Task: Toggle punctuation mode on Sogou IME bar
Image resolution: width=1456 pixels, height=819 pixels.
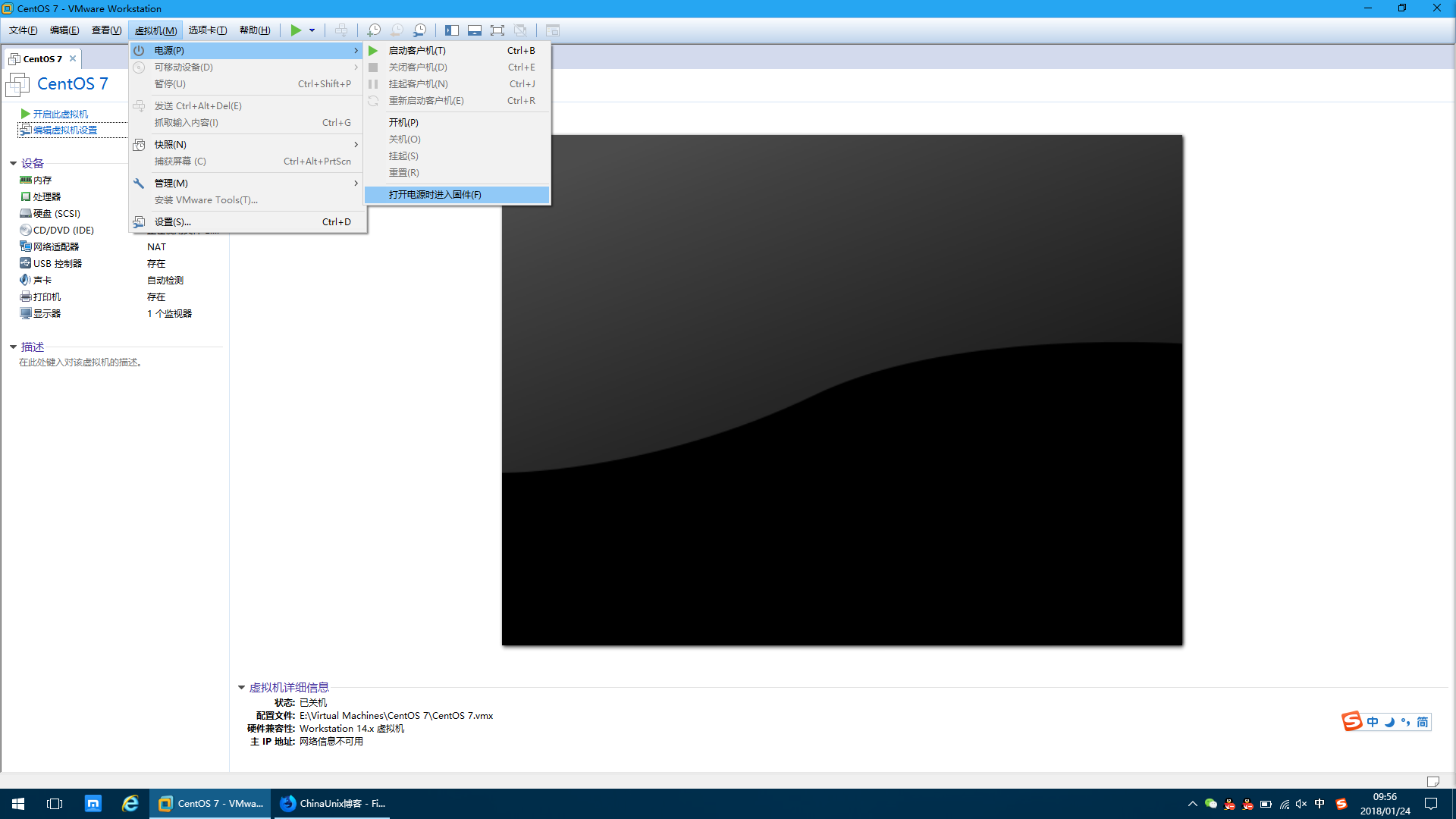Action: [x=1406, y=722]
